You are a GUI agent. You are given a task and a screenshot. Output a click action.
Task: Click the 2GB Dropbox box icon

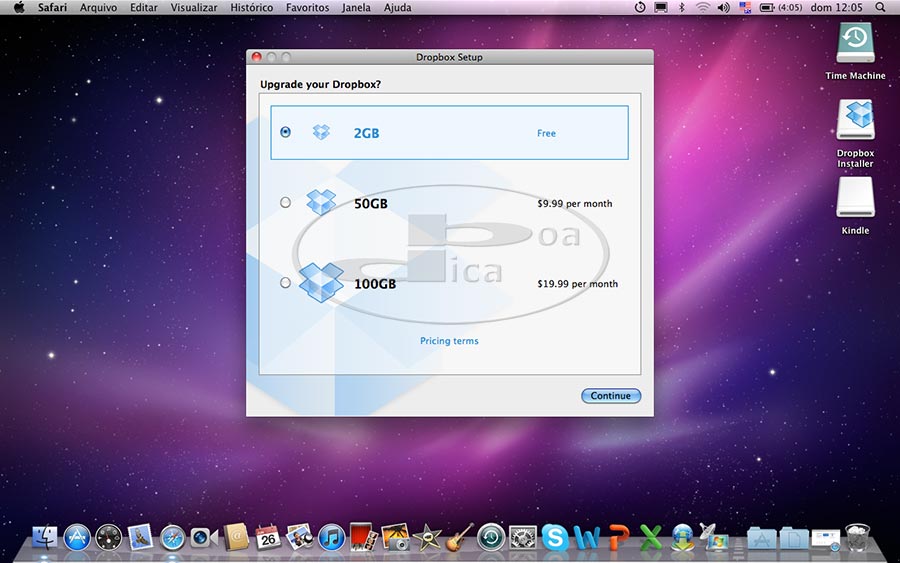coord(321,133)
